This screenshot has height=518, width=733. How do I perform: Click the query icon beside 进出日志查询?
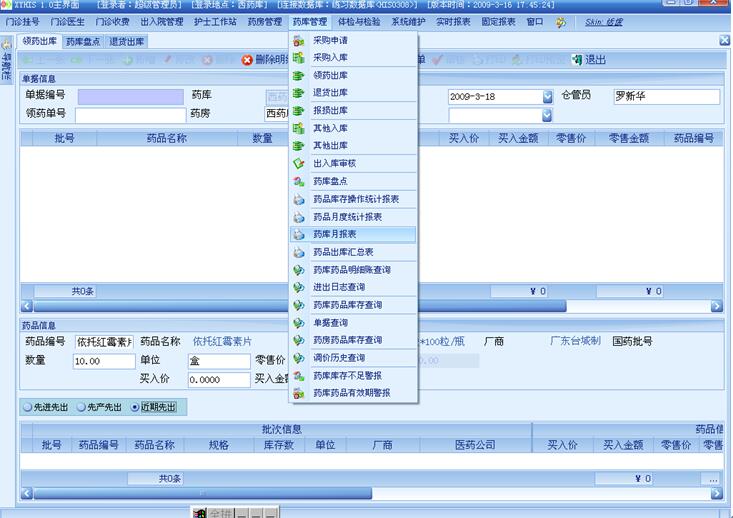[299, 288]
